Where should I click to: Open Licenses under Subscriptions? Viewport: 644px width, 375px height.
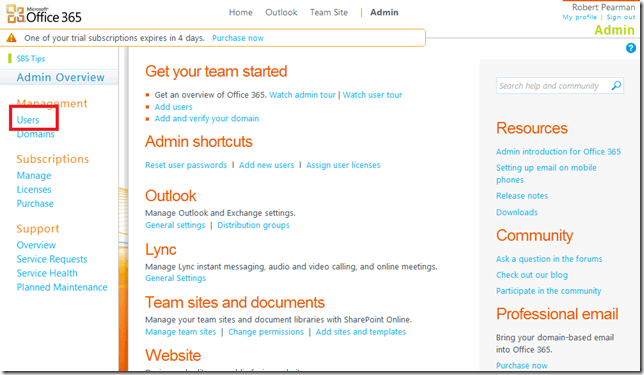pyautogui.click(x=34, y=190)
